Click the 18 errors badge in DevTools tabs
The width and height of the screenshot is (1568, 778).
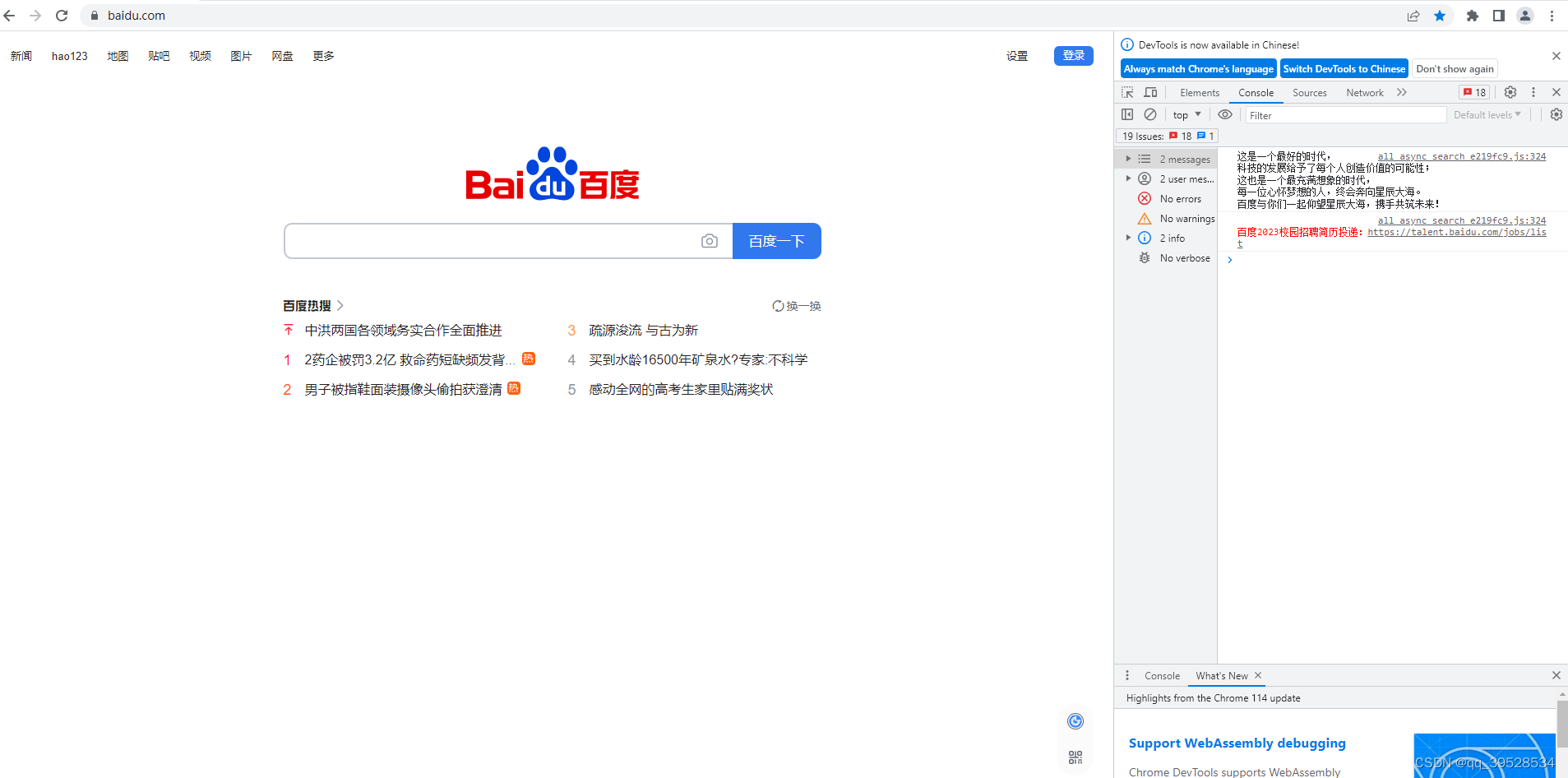tap(1474, 92)
